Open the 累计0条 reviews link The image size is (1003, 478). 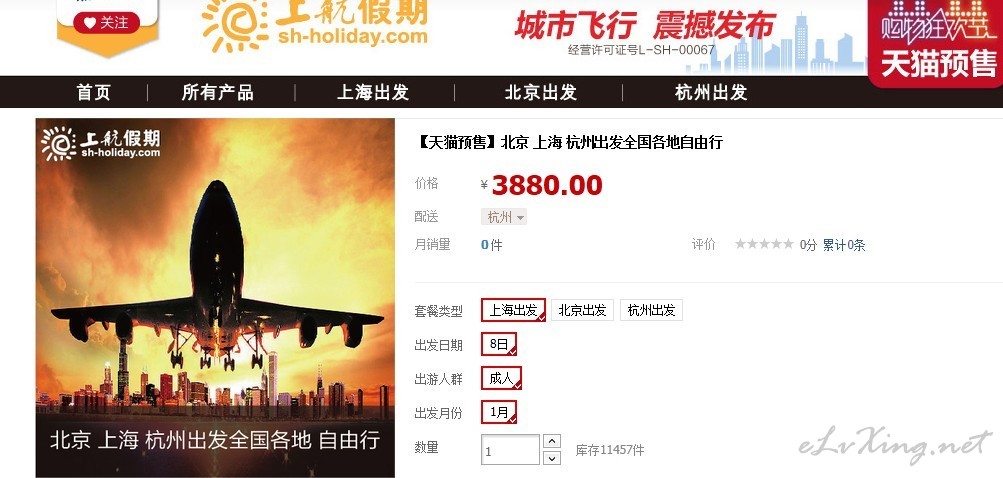tap(844, 244)
